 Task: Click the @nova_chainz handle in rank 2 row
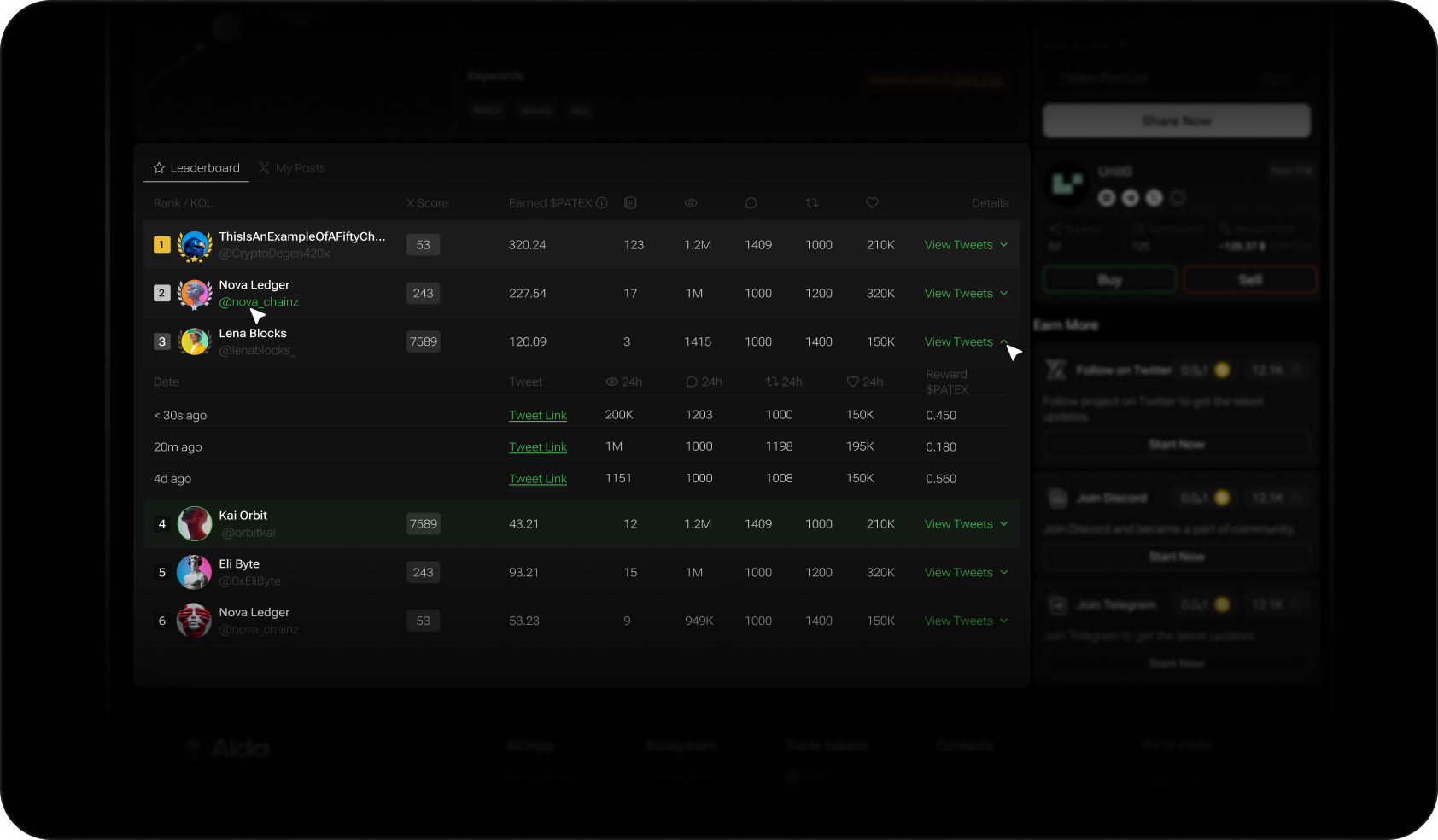pyautogui.click(x=259, y=302)
